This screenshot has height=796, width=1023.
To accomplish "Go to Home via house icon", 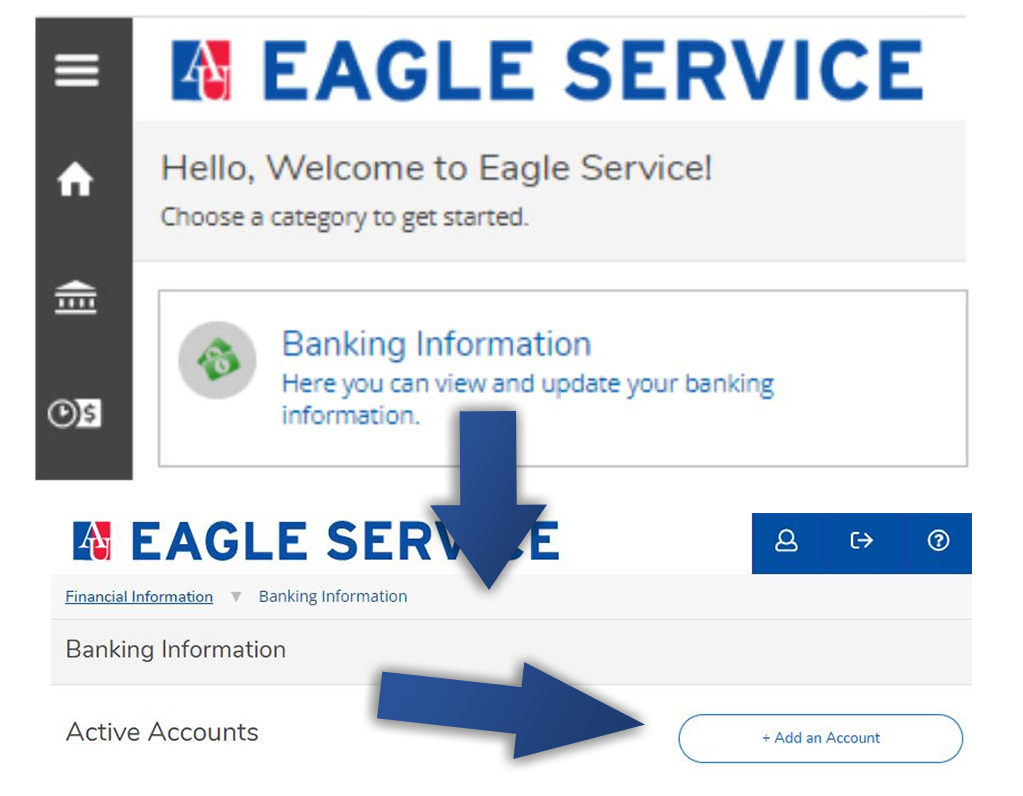I will pyautogui.click(x=75, y=179).
